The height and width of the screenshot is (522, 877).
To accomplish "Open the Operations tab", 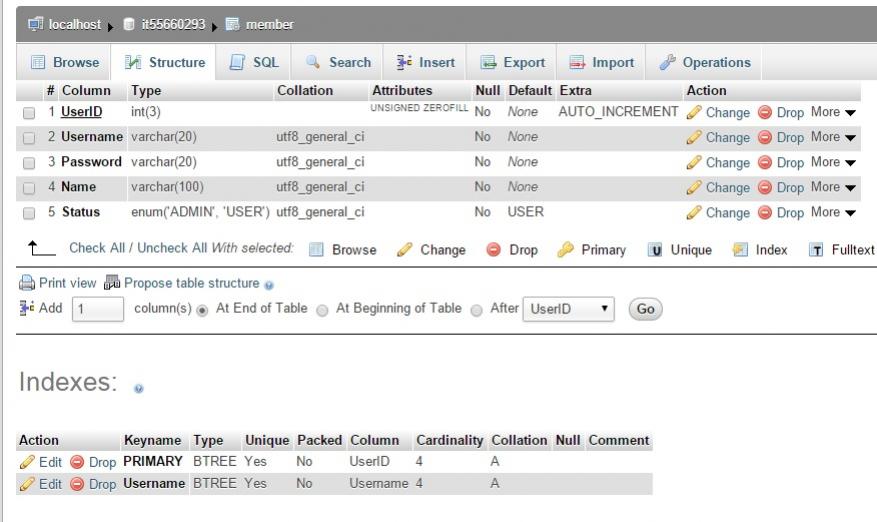I will tap(705, 62).
